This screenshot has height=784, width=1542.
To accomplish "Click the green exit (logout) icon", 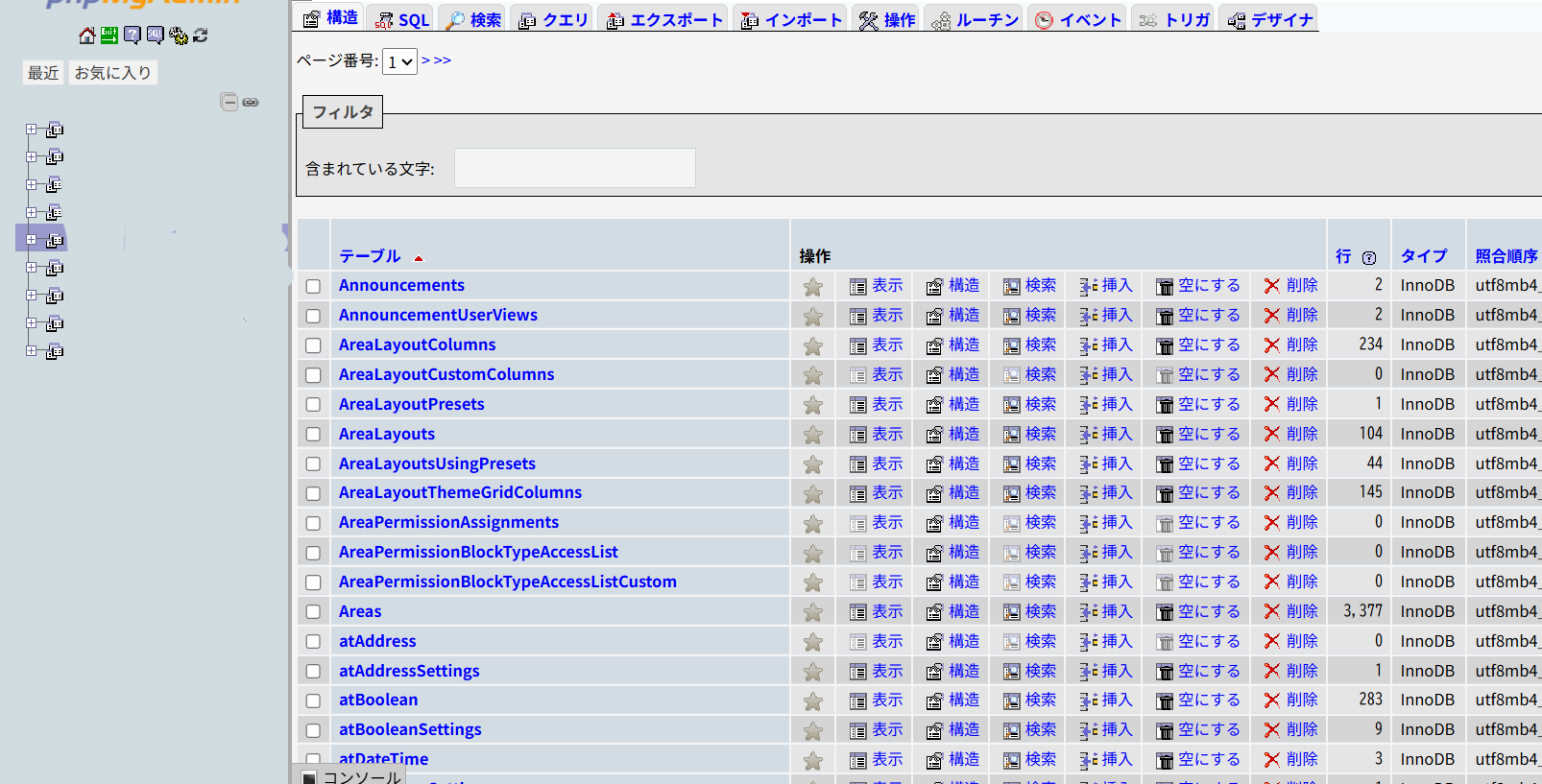I will point(109,36).
